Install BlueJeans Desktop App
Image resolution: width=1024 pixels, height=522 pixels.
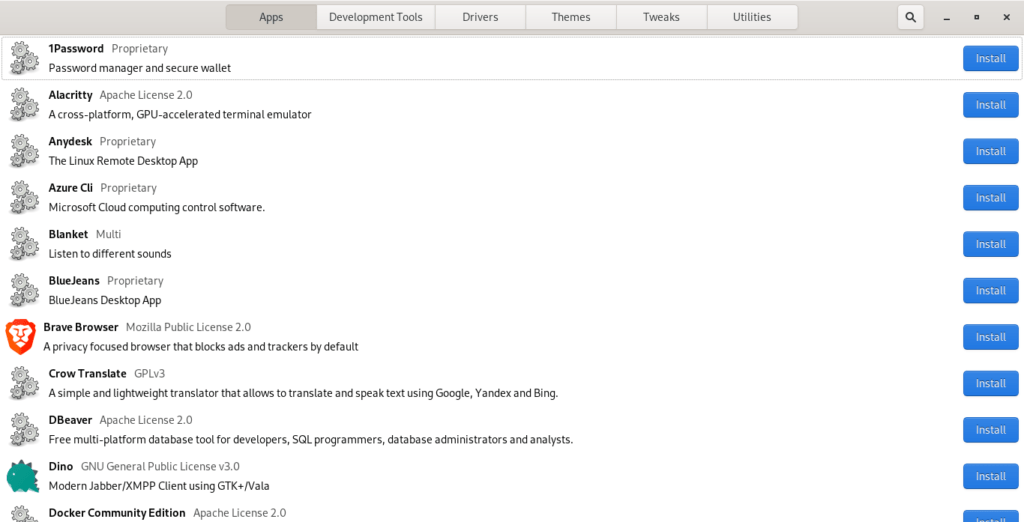(x=990, y=291)
